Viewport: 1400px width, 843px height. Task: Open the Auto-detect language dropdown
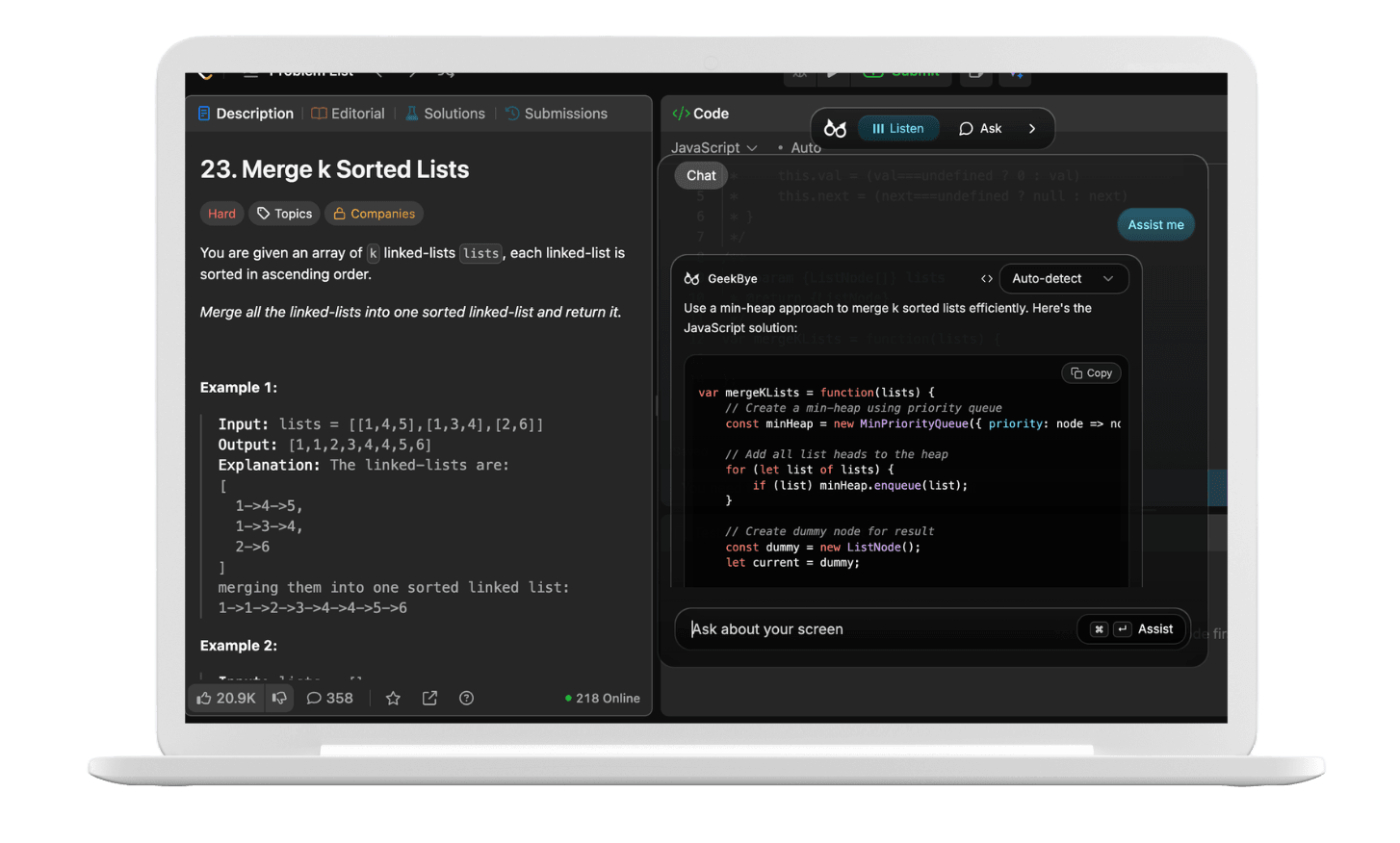click(x=1064, y=279)
